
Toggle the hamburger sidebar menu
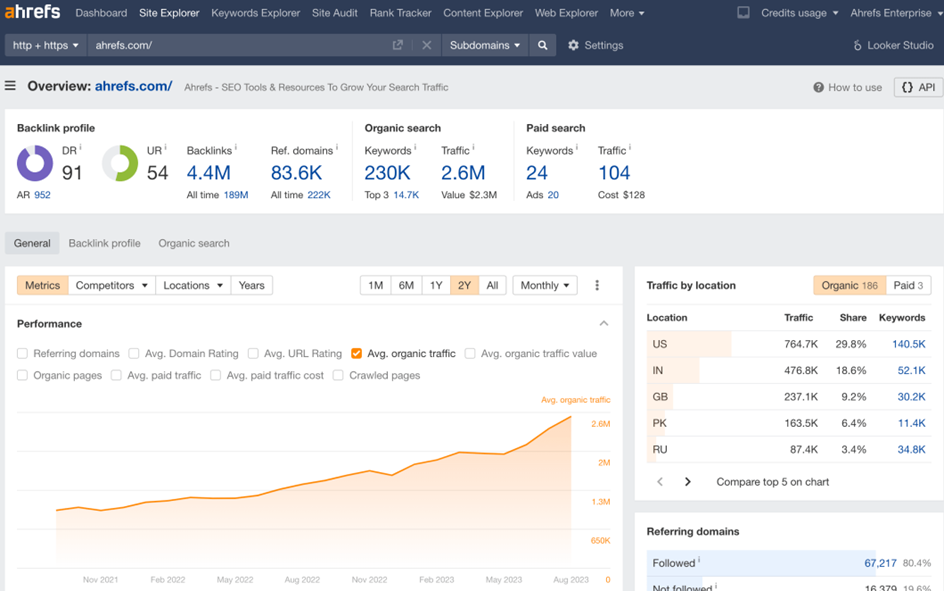10,86
